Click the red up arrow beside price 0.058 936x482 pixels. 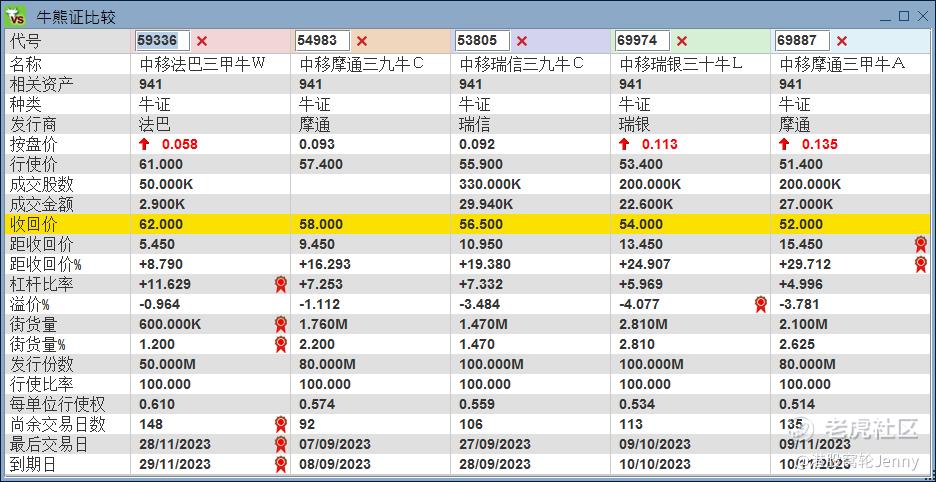tap(144, 144)
